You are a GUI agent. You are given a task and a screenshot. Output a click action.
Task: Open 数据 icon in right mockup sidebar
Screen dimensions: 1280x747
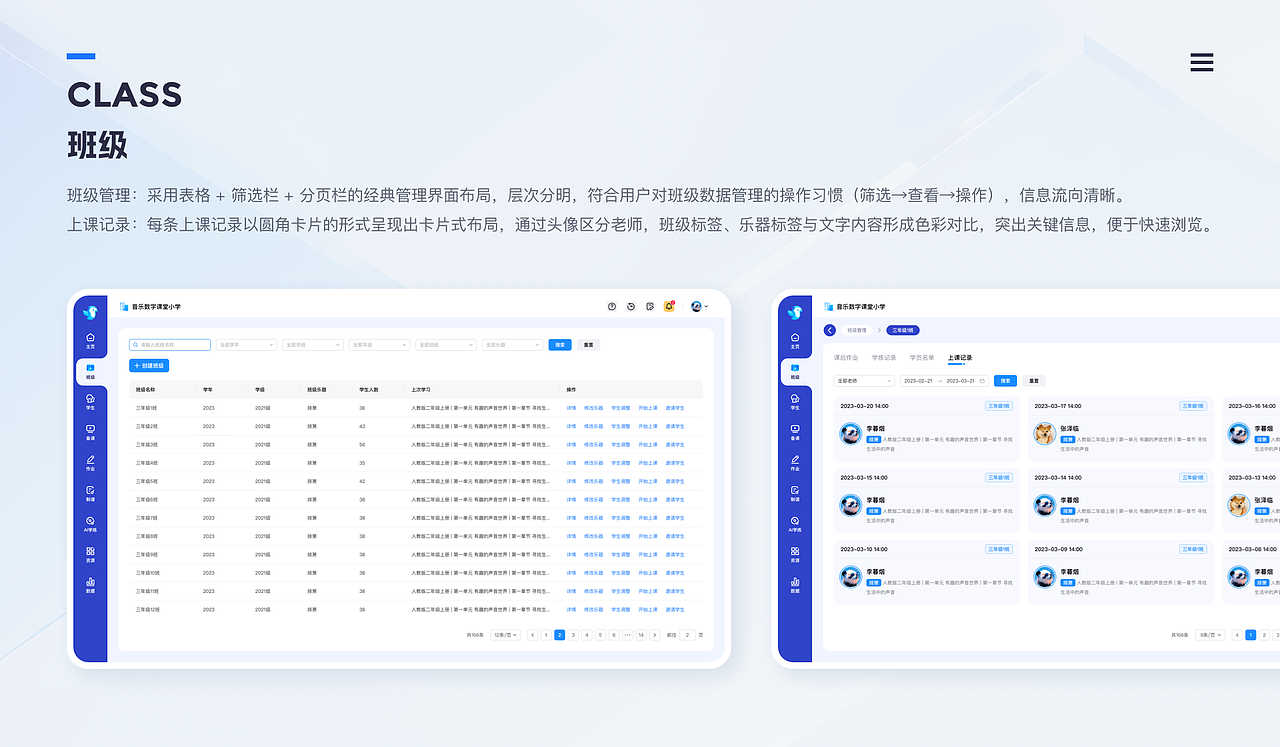click(795, 585)
